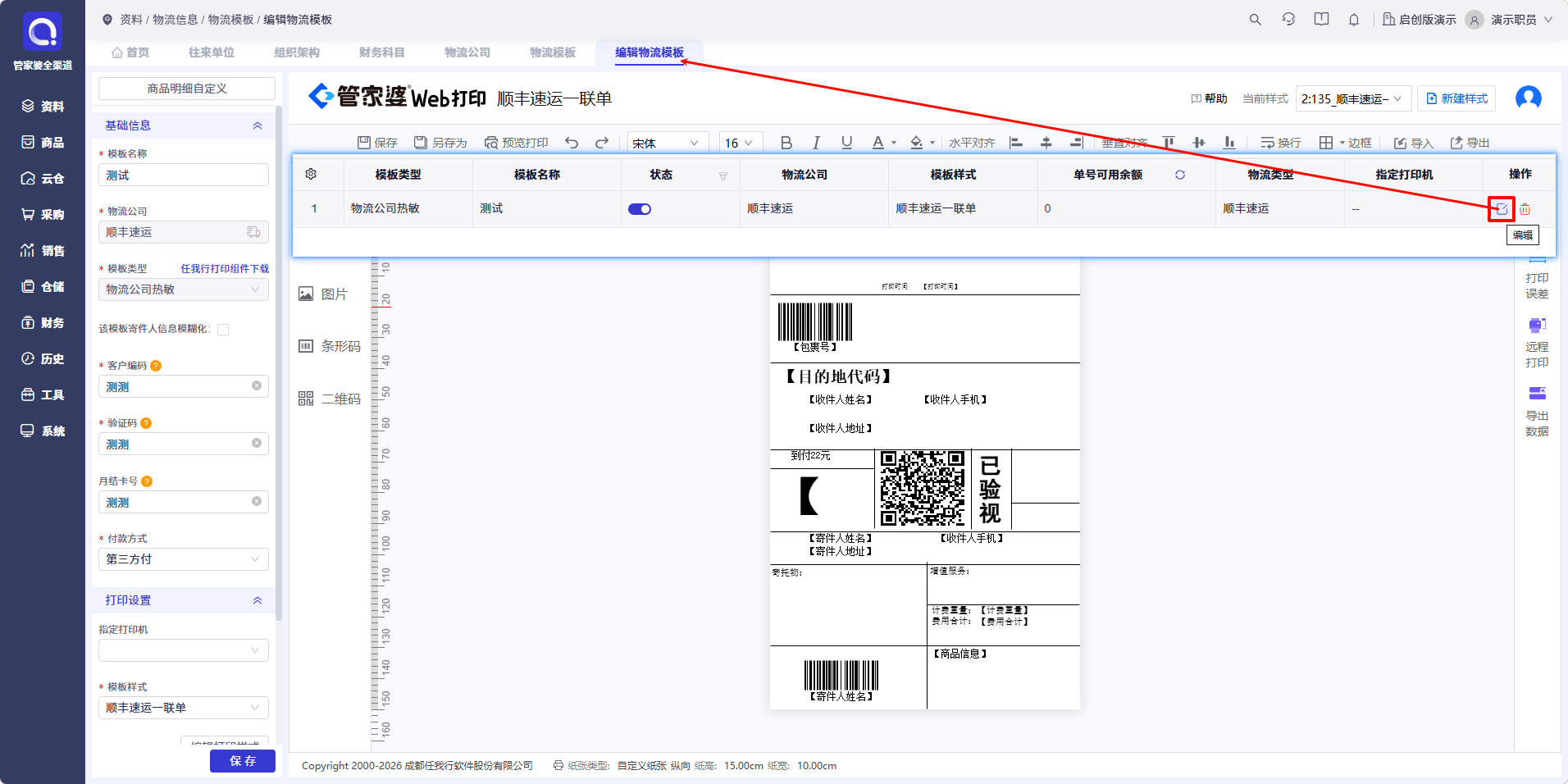The image size is (1568, 784).
Task: Click the 任我行打印组件下载 link
Action: [225, 269]
